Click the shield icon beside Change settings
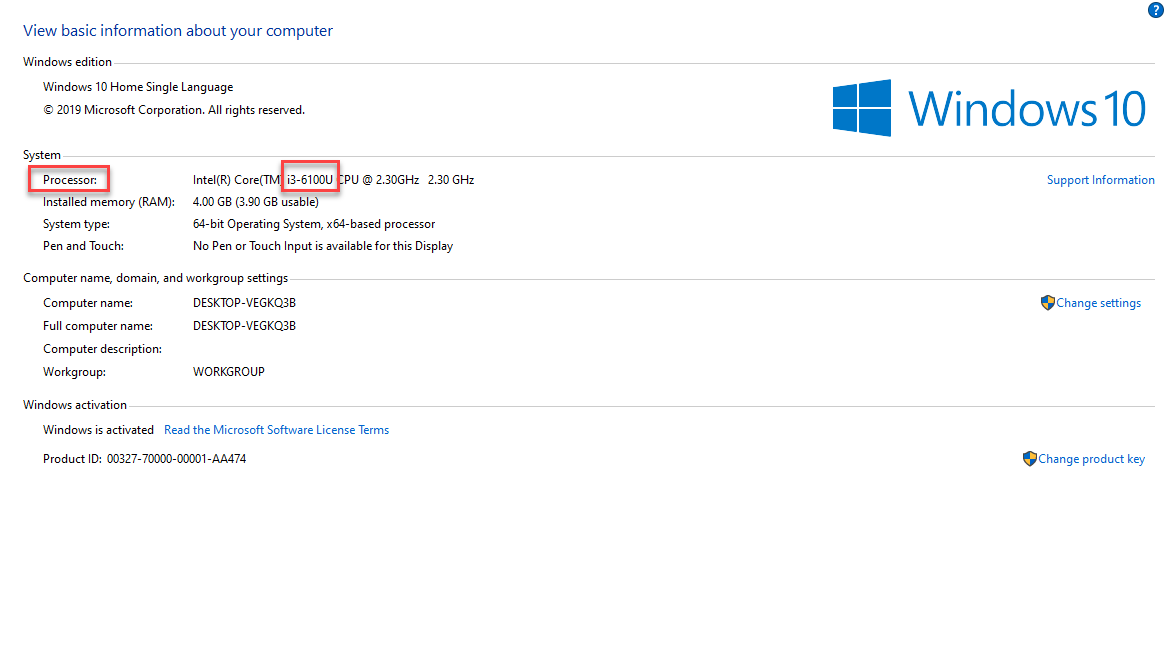The image size is (1166, 663). [x=1047, y=303]
